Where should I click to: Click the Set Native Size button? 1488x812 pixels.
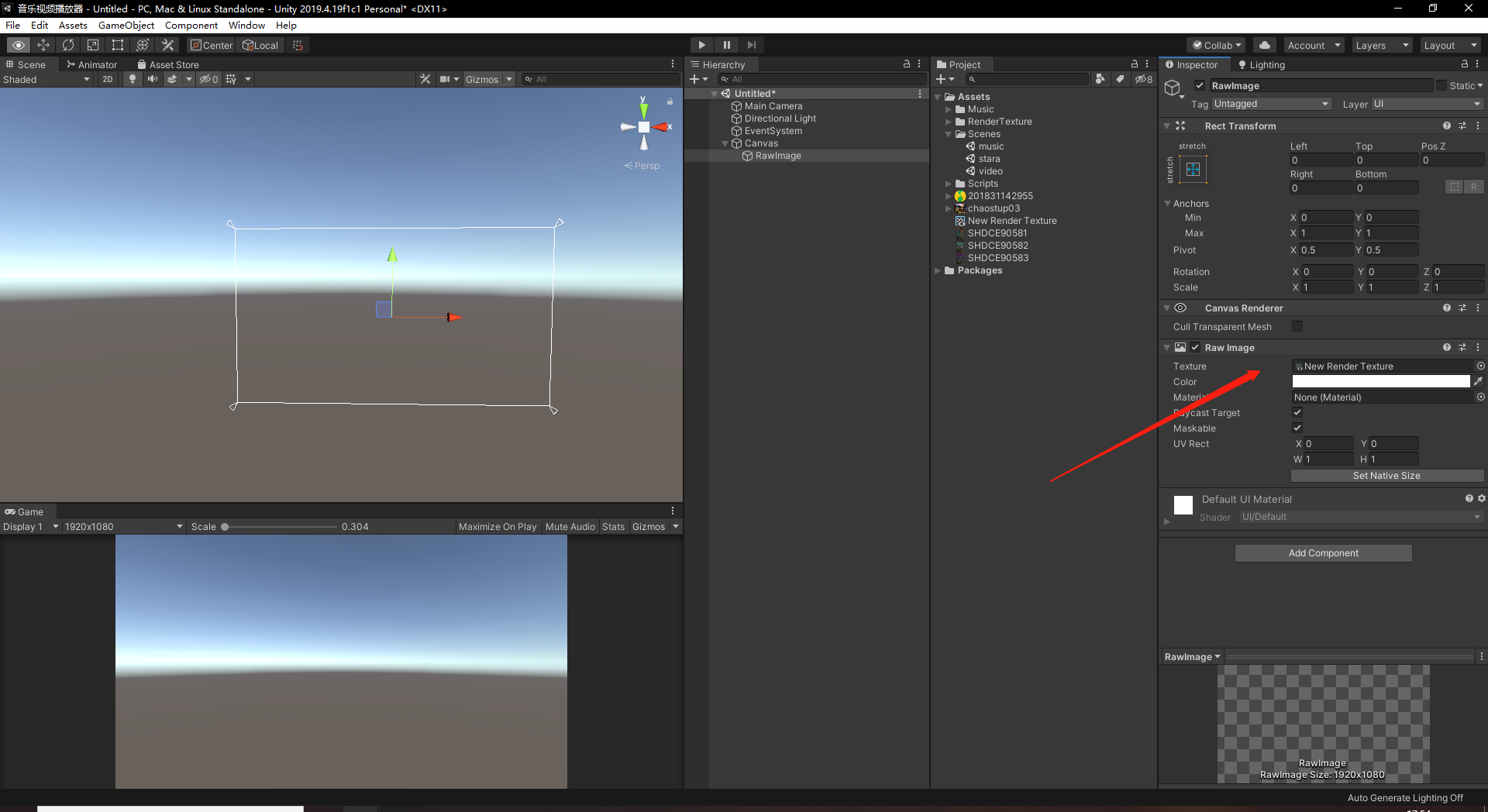pyautogui.click(x=1386, y=475)
